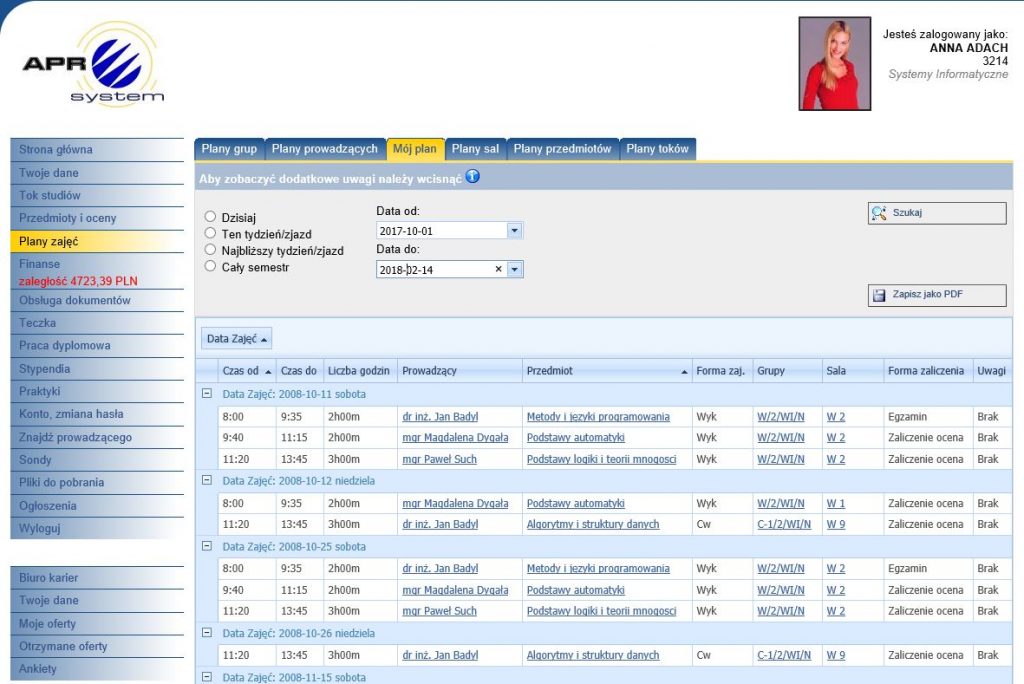Sort by the Prowadzący column header
The width and height of the screenshot is (1024, 684).
[x=460, y=370]
